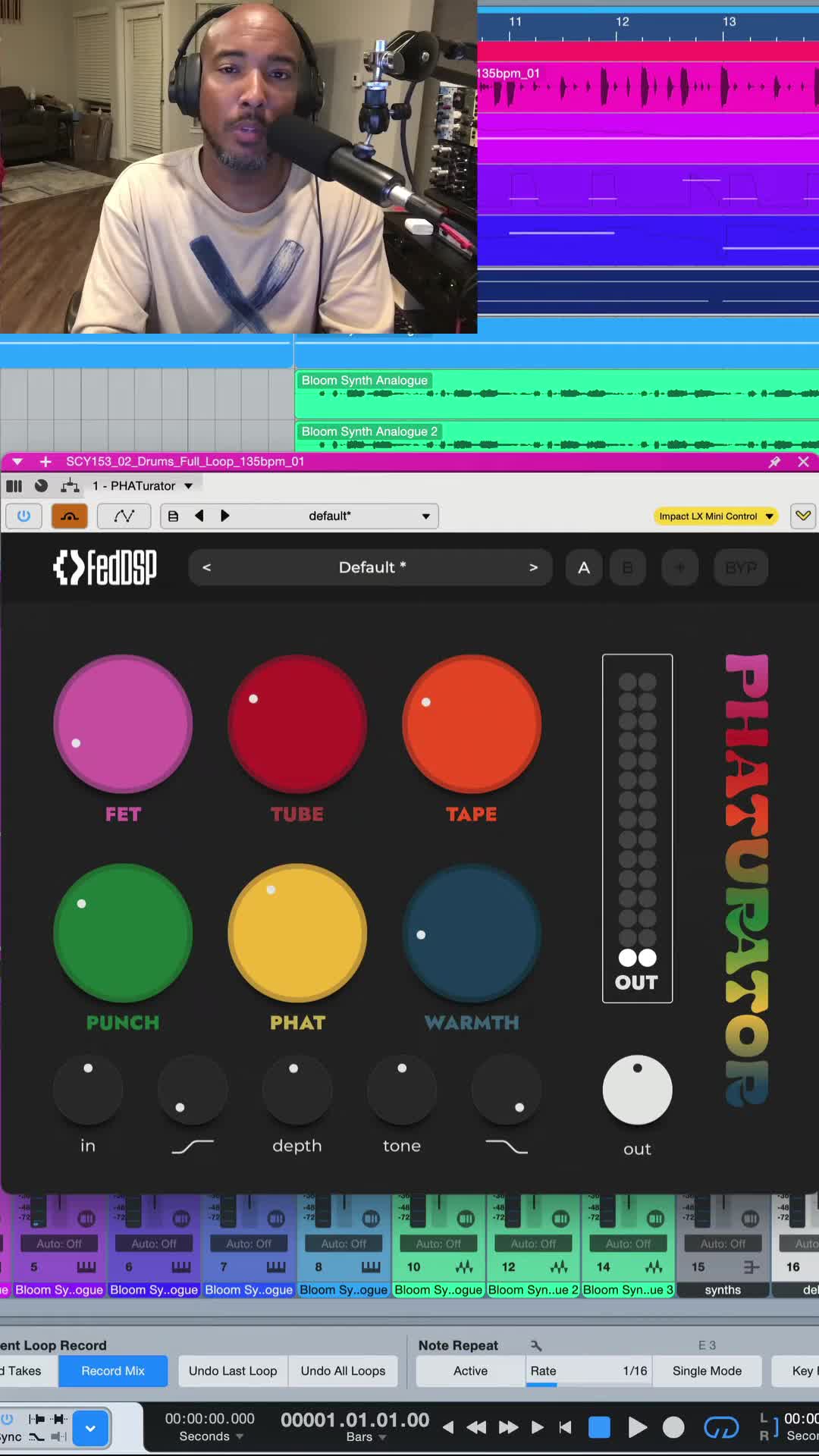The height and width of the screenshot is (1456, 819).
Task: Click keyboard instrument icon on channel 6
Action: (181, 1266)
